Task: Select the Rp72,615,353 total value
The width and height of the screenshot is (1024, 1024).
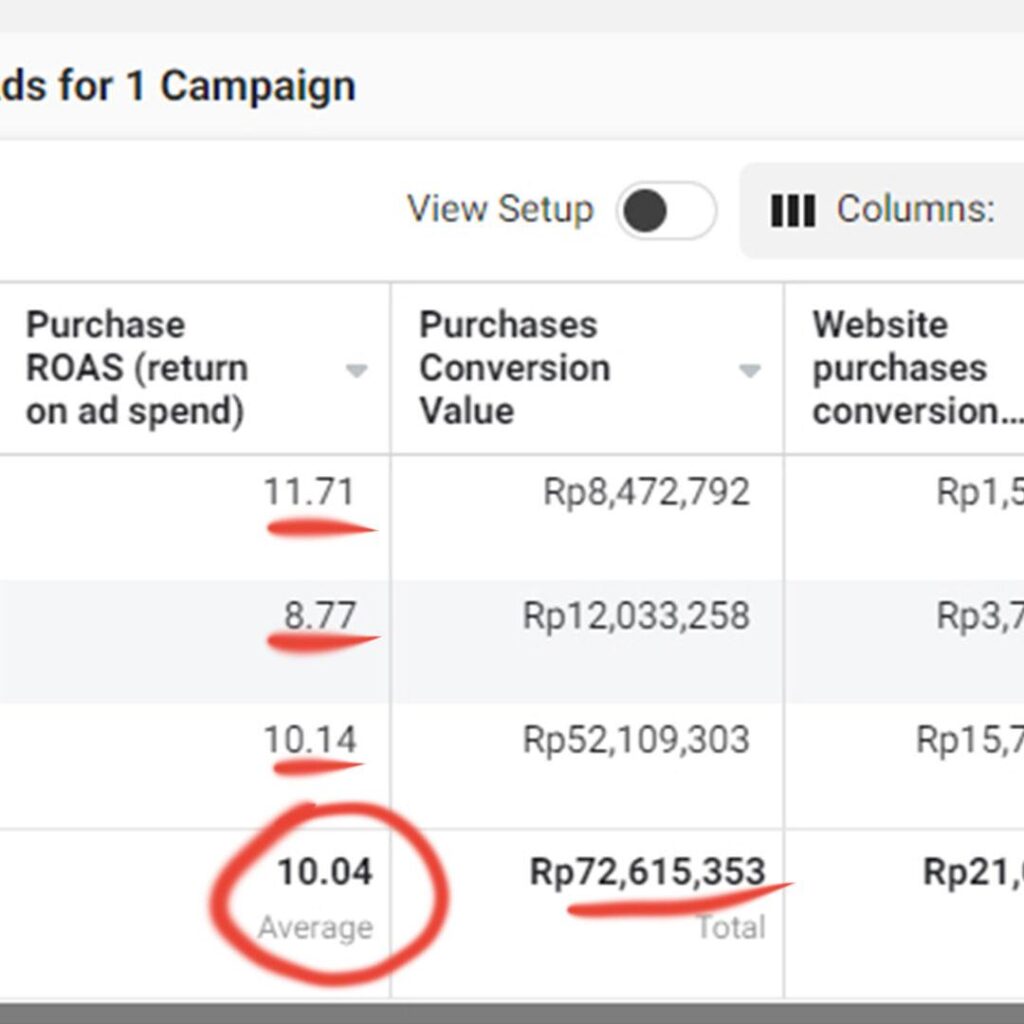Action: pos(647,872)
